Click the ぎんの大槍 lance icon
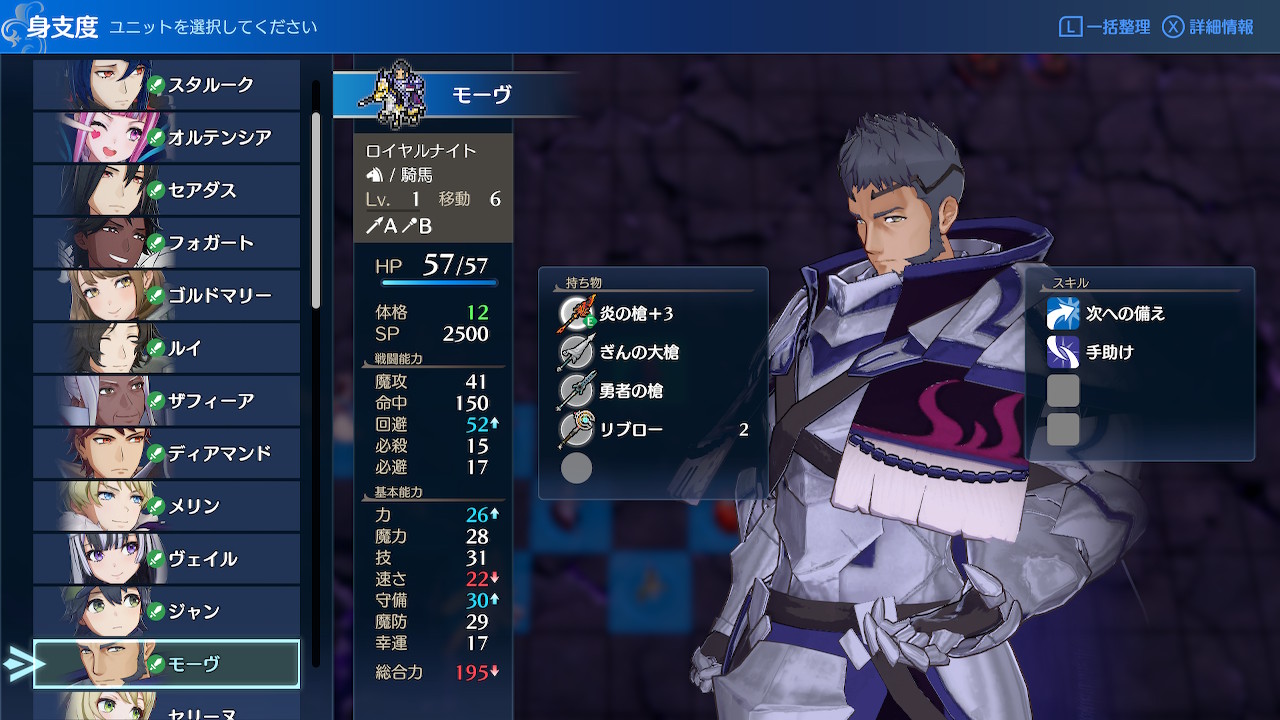The width and height of the screenshot is (1280, 720). (577, 352)
